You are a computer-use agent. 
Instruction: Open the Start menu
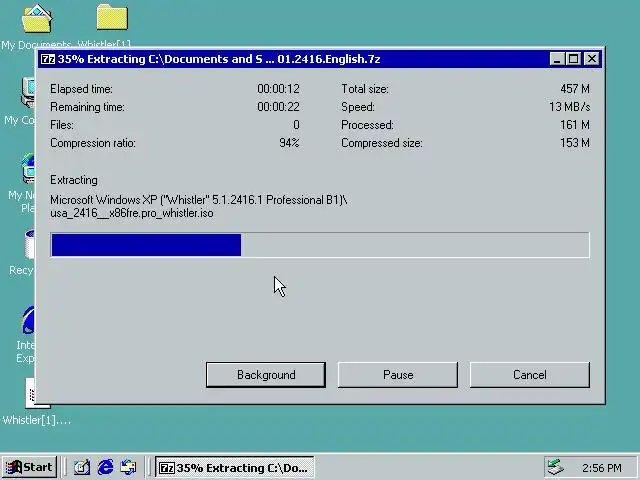(x=29, y=467)
